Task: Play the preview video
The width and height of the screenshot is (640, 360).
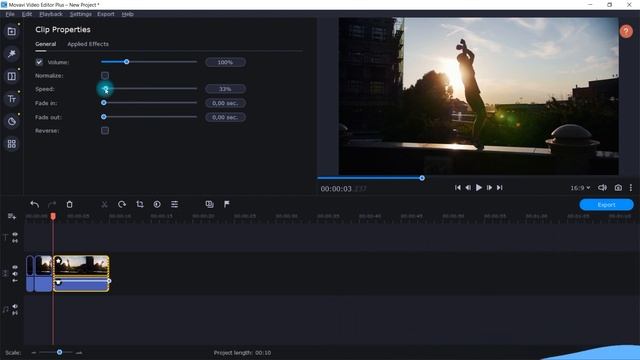Action: point(479,188)
